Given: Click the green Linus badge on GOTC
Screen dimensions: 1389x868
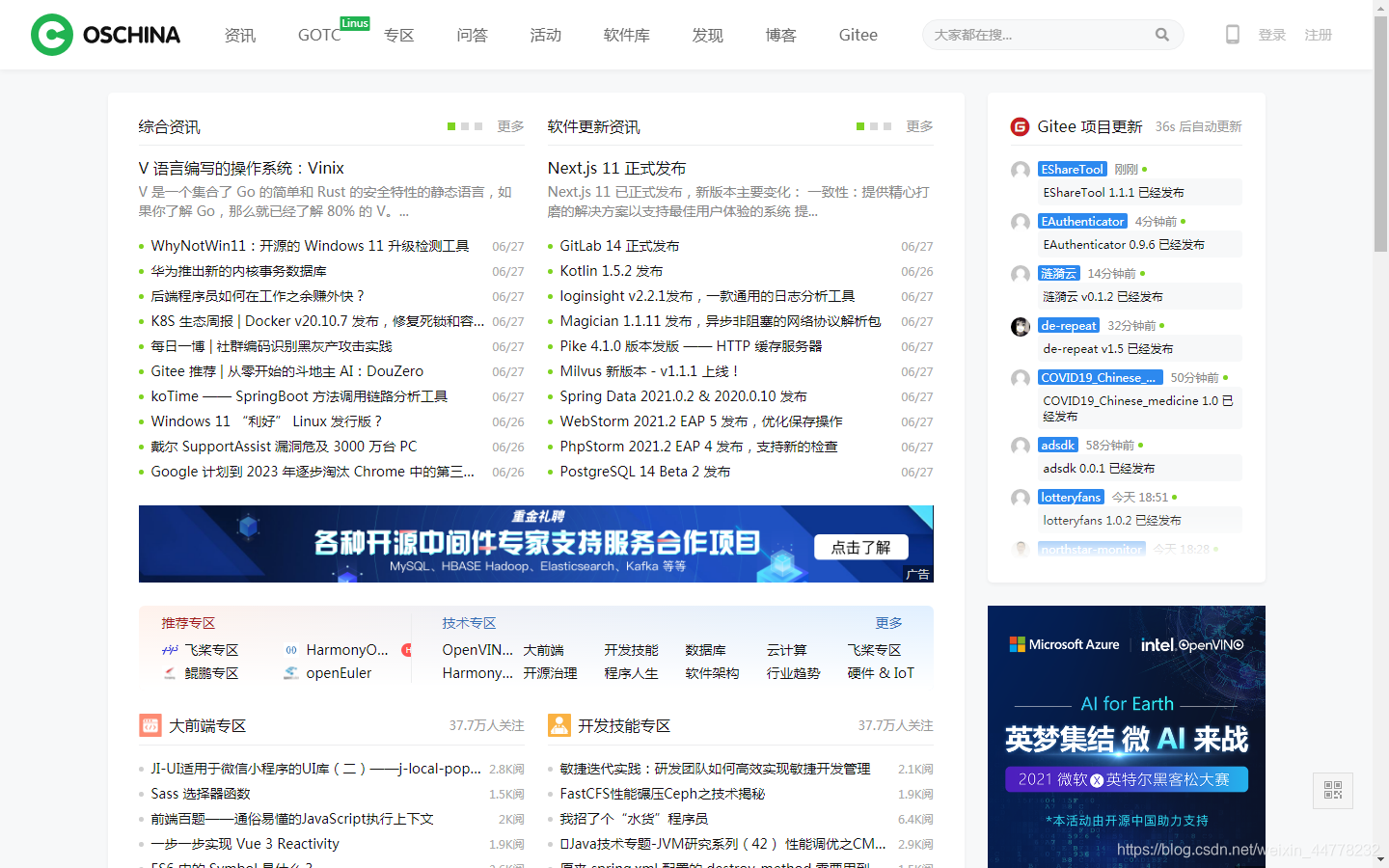Looking at the screenshot, I should click(x=355, y=23).
